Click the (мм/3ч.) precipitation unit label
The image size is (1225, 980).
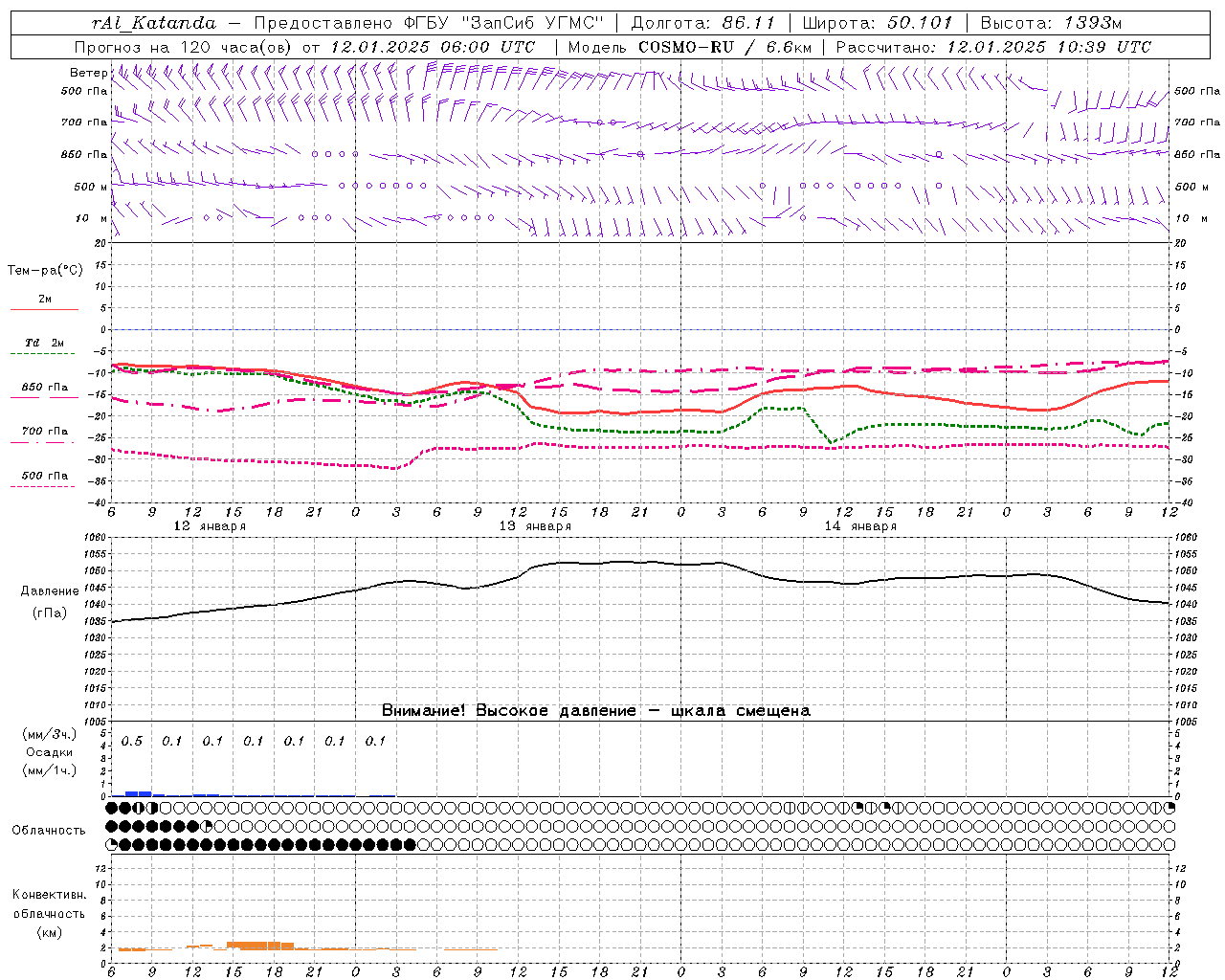[50, 734]
